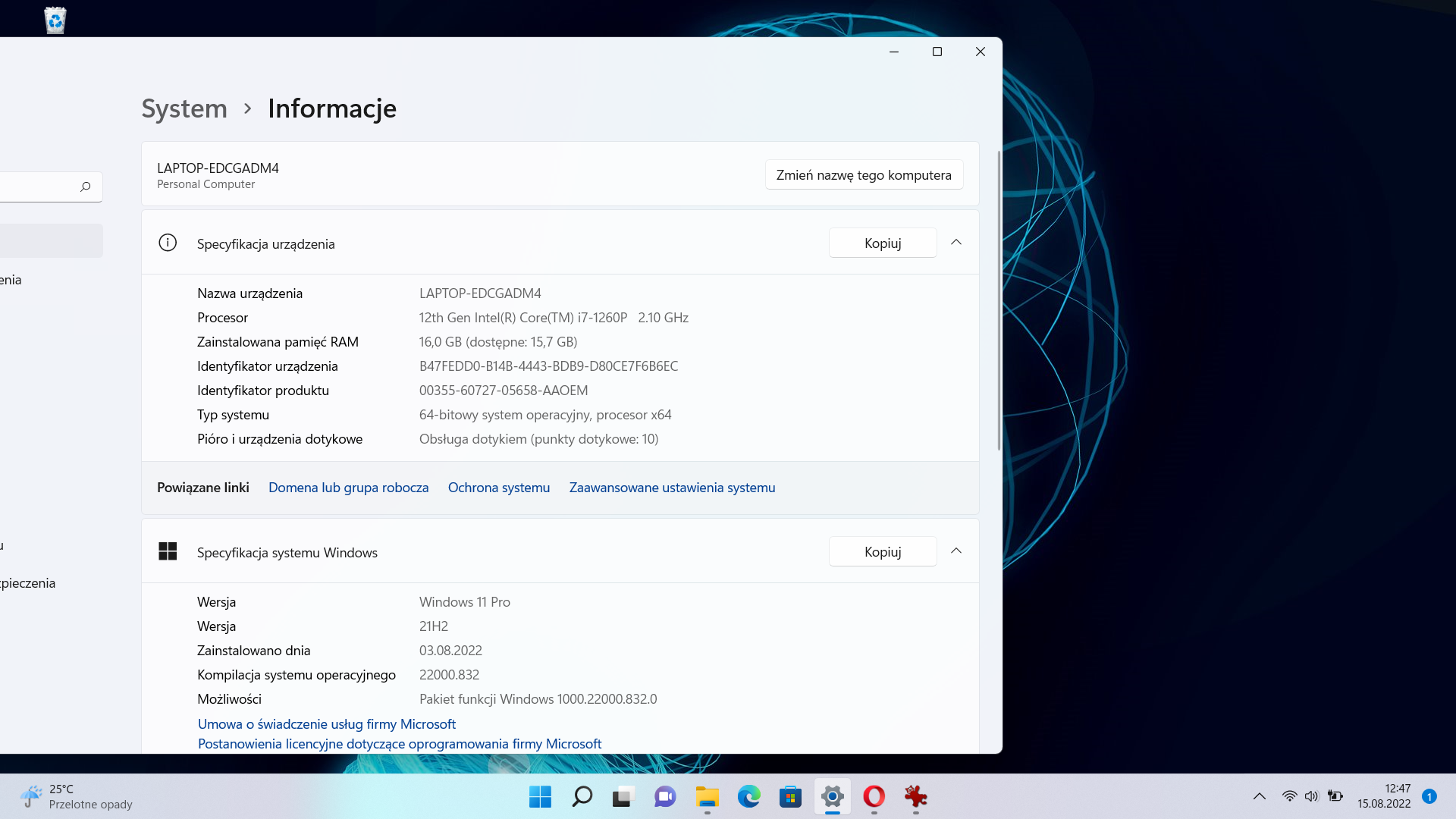Viewport: 1456px width, 819px height.
Task: Click the processor value 12th Gen Intel Core i7-1260P
Action: [x=554, y=318]
